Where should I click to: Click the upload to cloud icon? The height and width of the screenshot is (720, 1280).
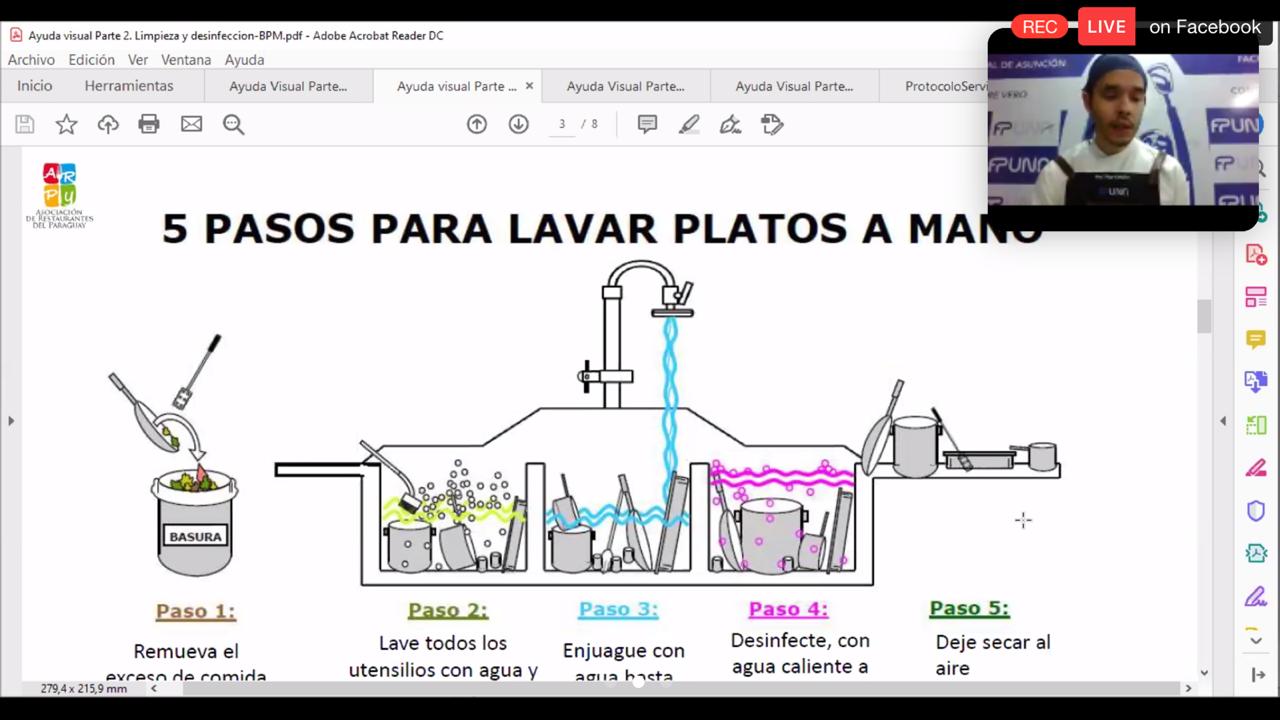click(x=108, y=124)
